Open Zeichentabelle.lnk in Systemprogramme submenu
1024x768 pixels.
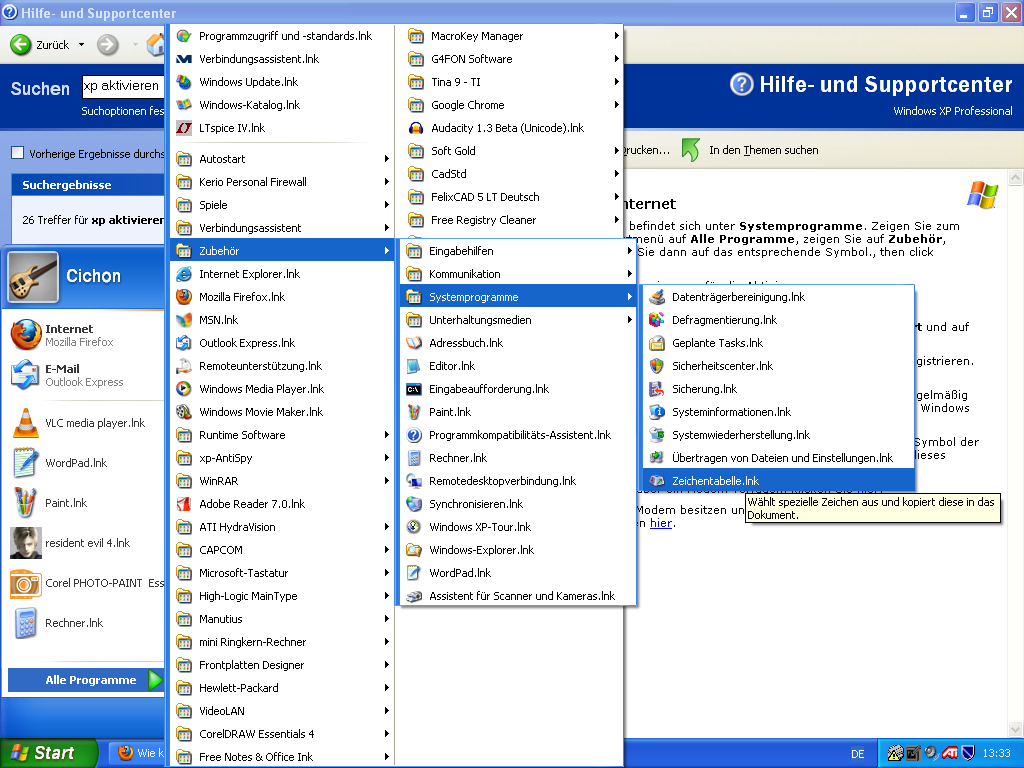[778, 481]
